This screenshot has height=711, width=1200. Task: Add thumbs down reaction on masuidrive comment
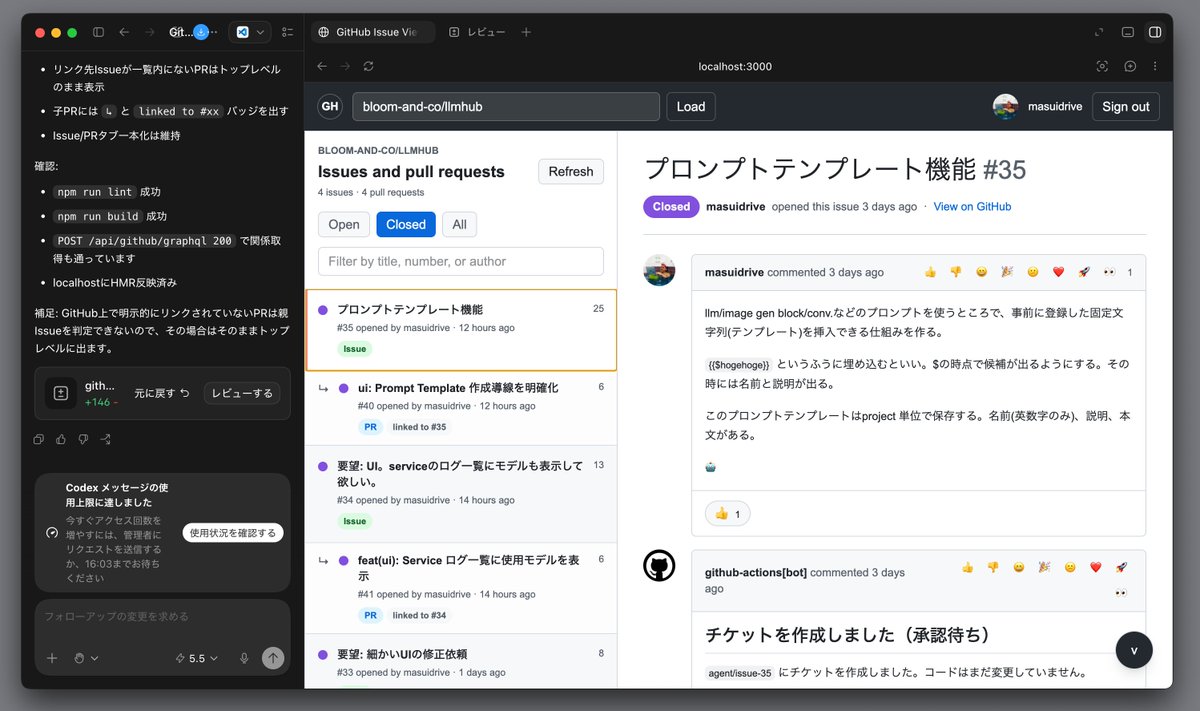click(955, 272)
